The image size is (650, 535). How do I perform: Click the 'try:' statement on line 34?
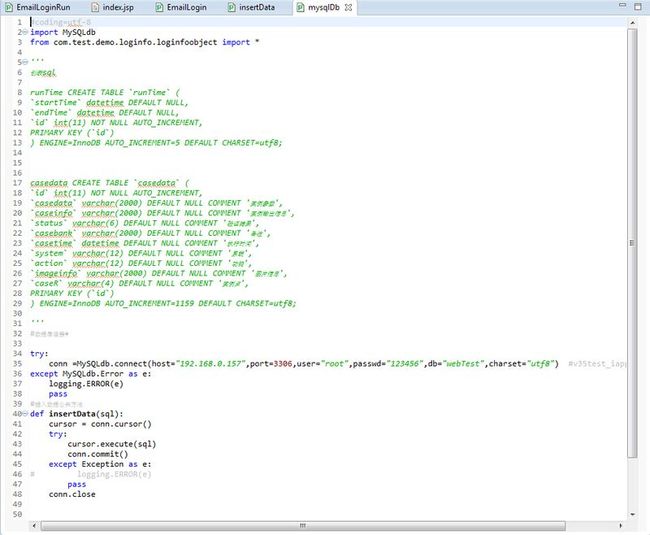(39, 353)
